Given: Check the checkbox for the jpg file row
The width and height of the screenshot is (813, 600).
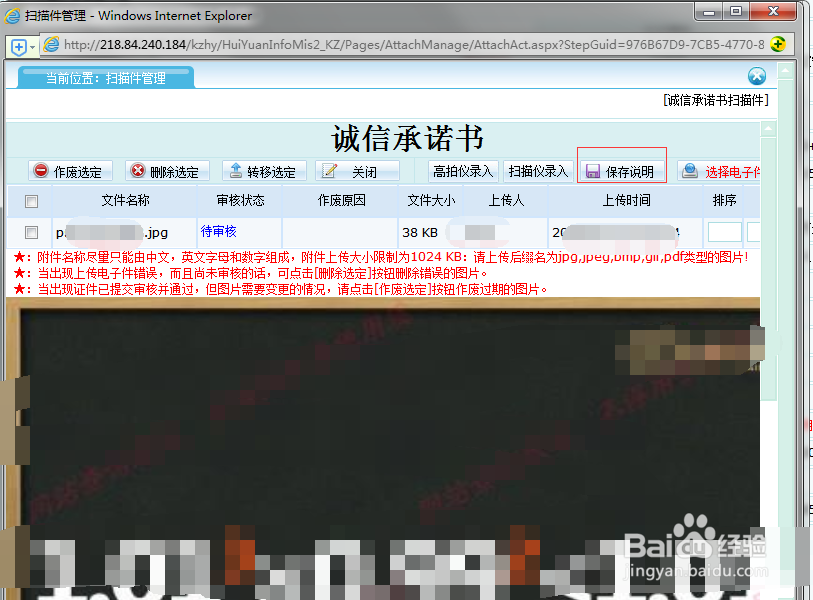Looking at the screenshot, I should point(32,232).
